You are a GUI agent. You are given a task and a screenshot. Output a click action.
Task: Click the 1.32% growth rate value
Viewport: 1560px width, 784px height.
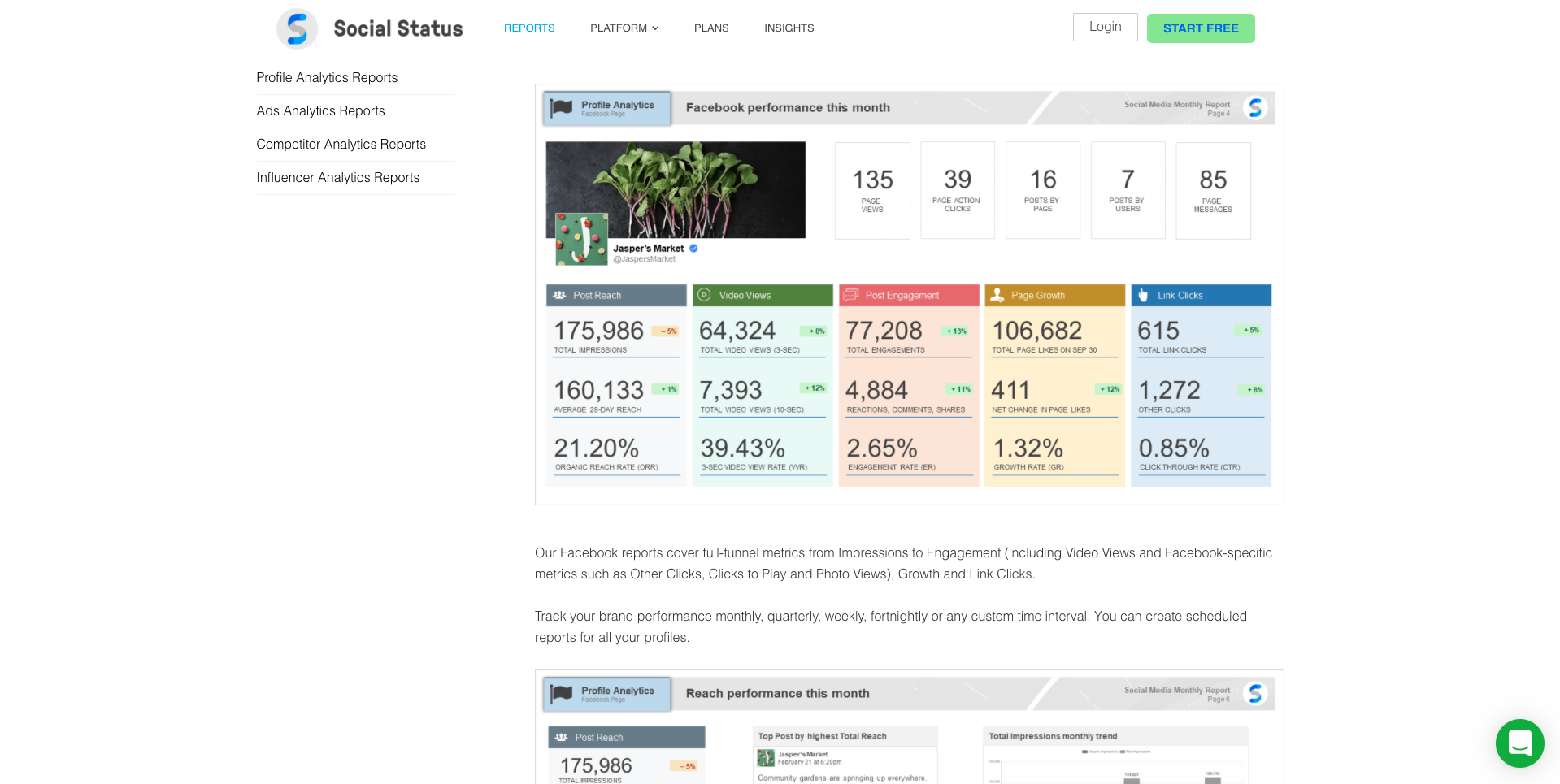(x=1028, y=448)
